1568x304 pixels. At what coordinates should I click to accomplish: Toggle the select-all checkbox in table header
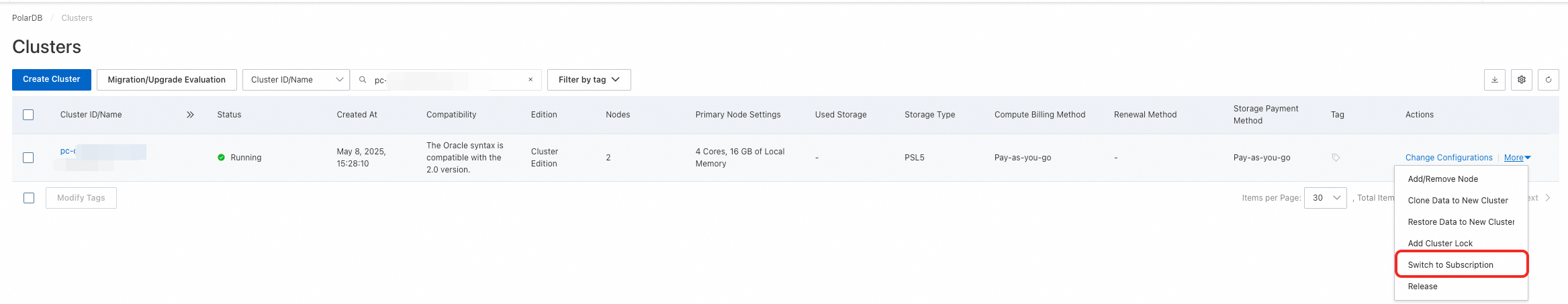coord(28,115)
